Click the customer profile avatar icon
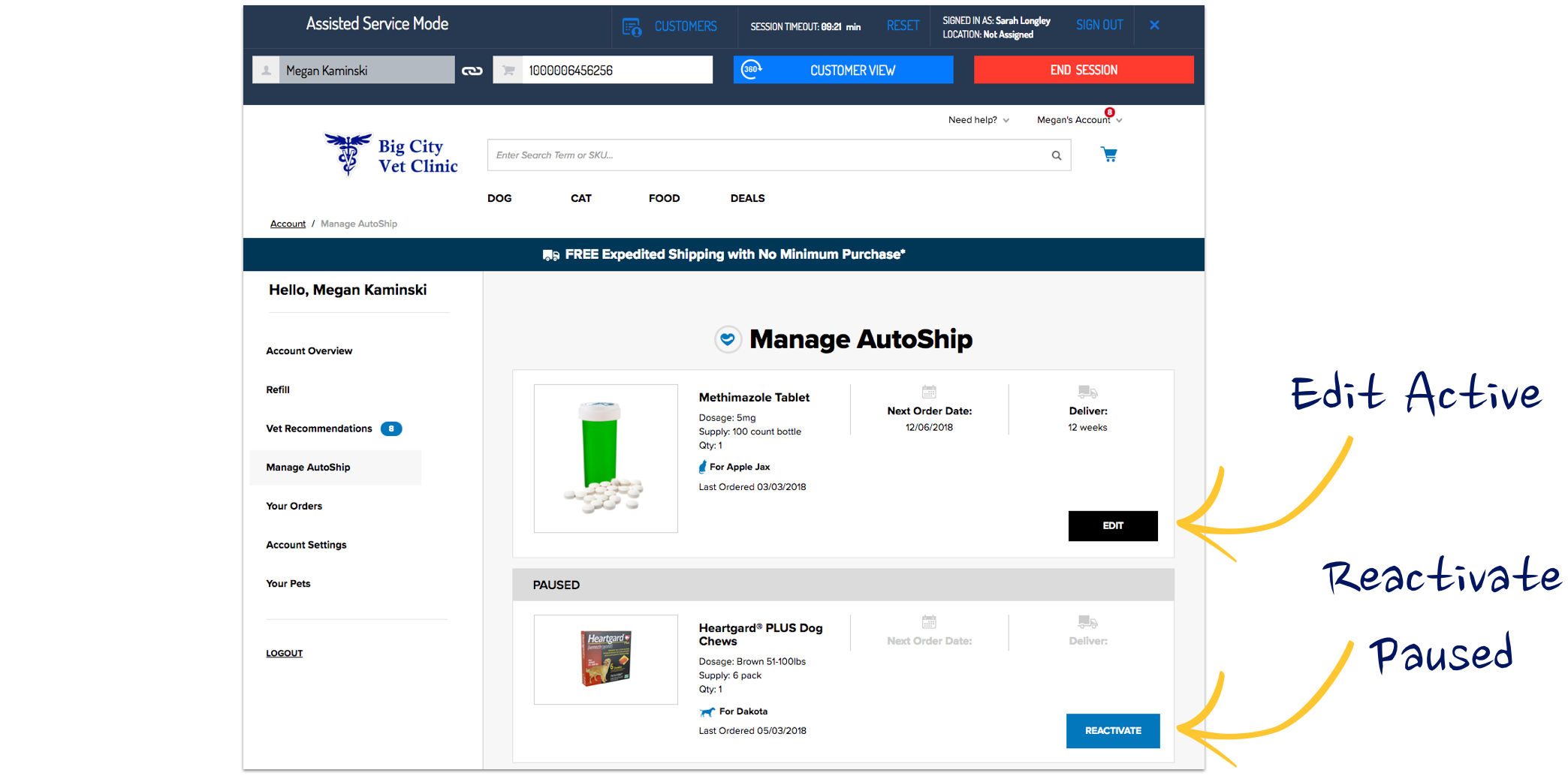Image resolution: width=1568 pixels, height=776 pixels. (x=266, y=70)
